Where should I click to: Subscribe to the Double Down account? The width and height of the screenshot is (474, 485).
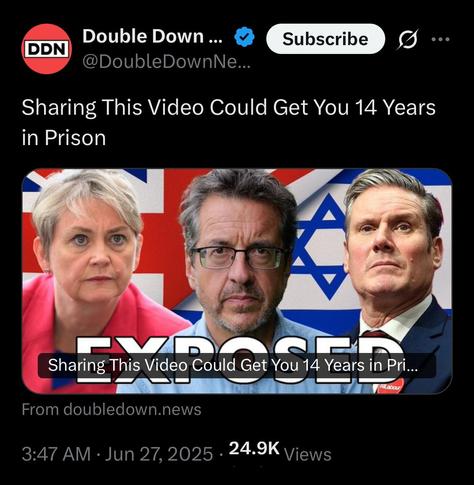click(325, 39)
